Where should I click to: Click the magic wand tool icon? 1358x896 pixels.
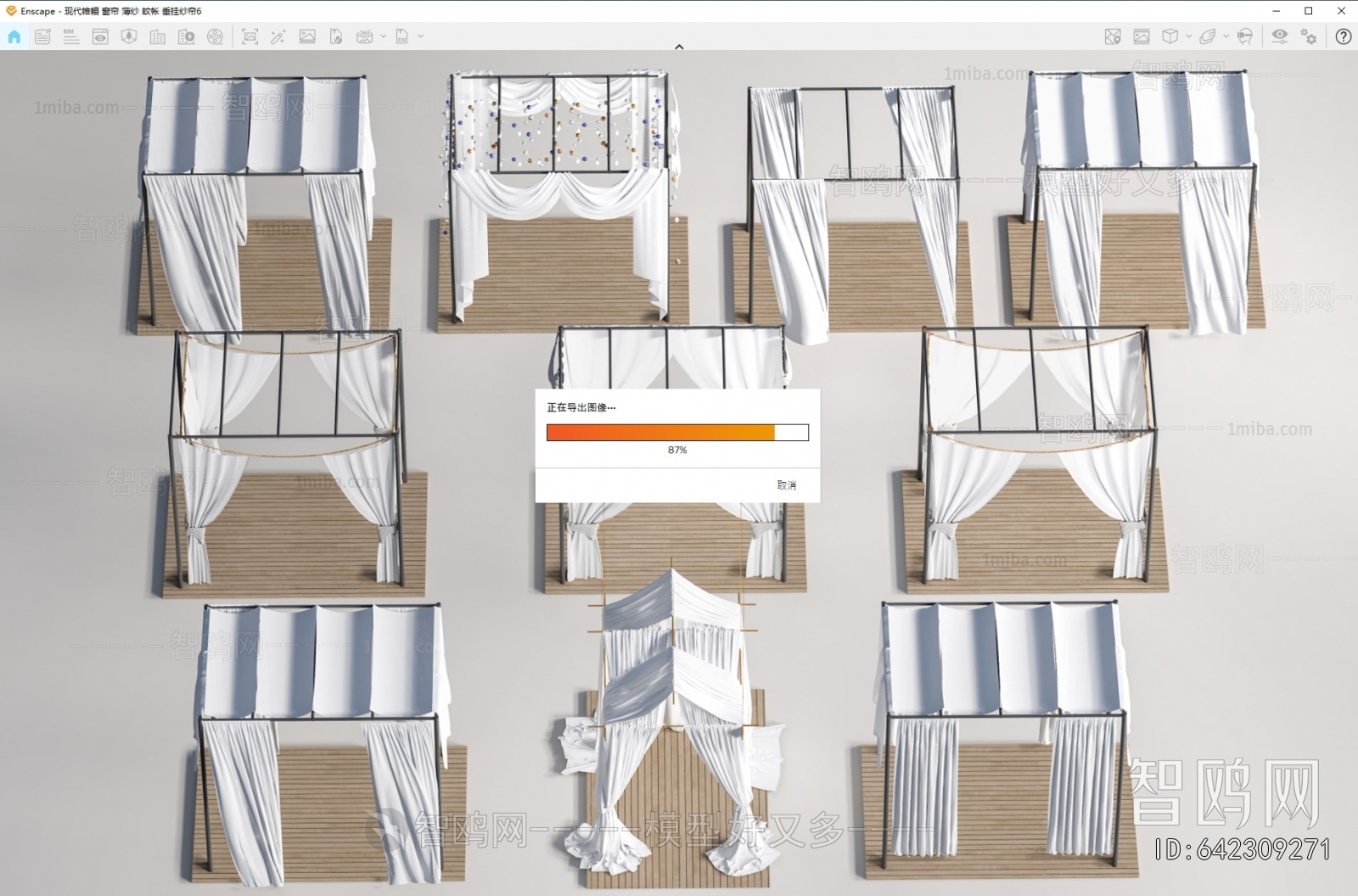click(278, 36)
